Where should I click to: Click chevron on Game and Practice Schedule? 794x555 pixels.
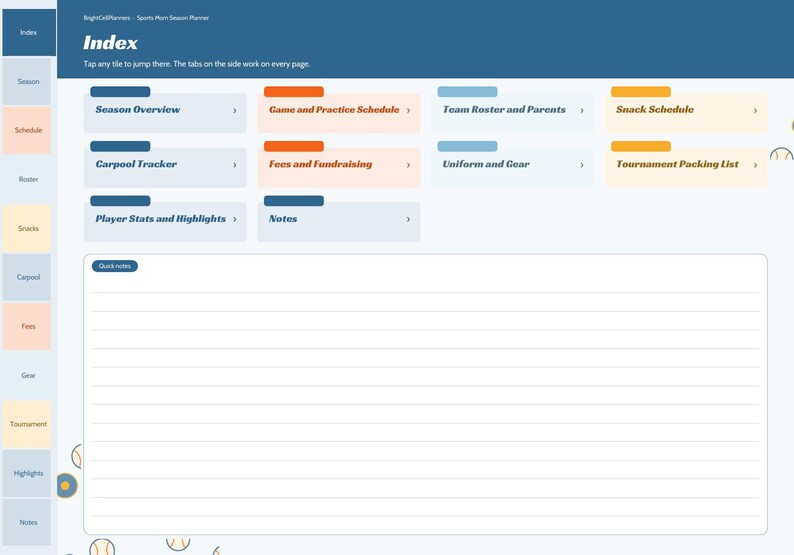(x=409, y=110)
